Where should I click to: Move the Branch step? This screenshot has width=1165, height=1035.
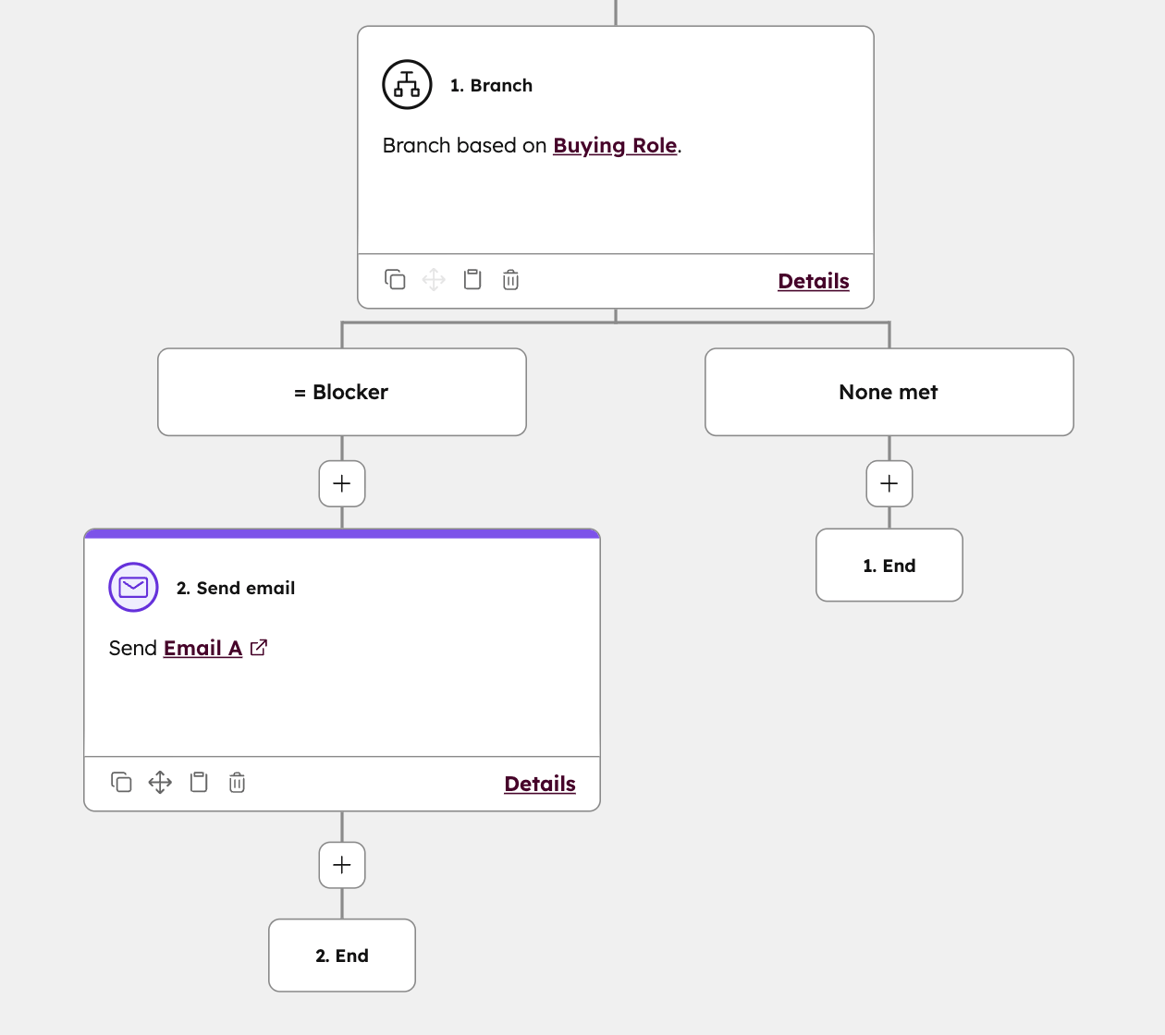click(x=433, y=280)
